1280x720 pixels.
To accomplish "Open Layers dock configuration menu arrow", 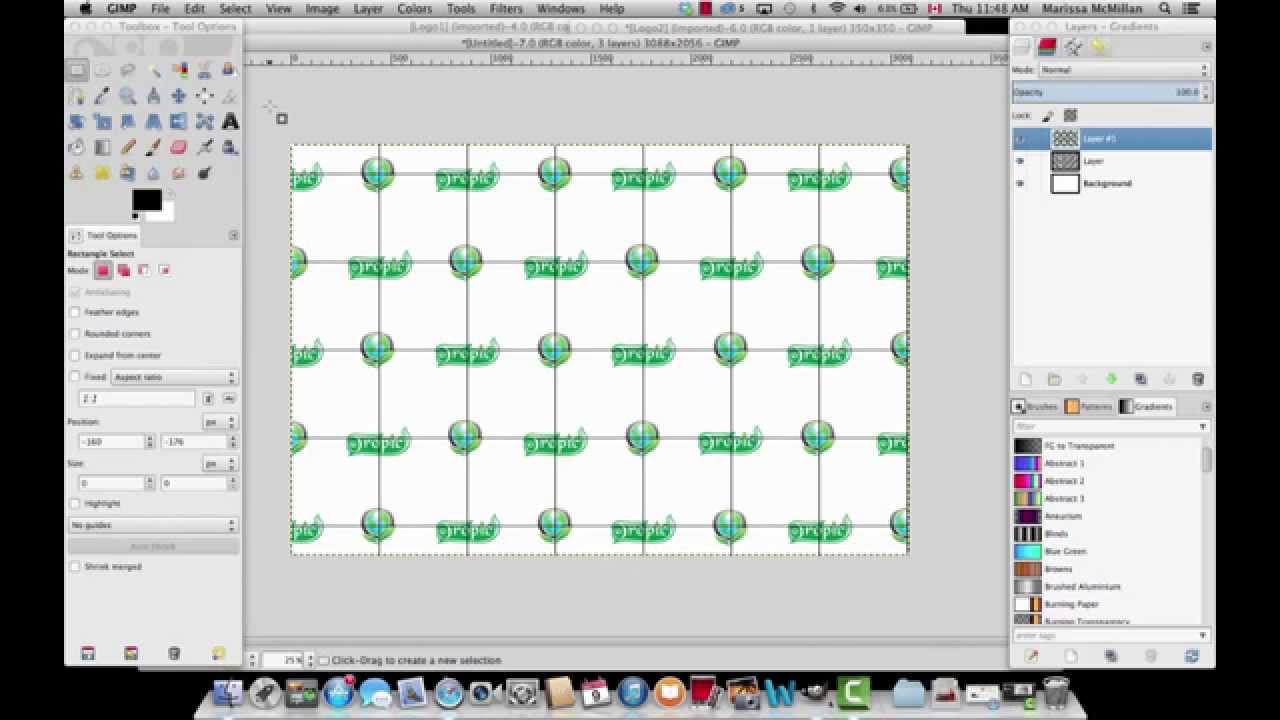I will click(1206, 46).
